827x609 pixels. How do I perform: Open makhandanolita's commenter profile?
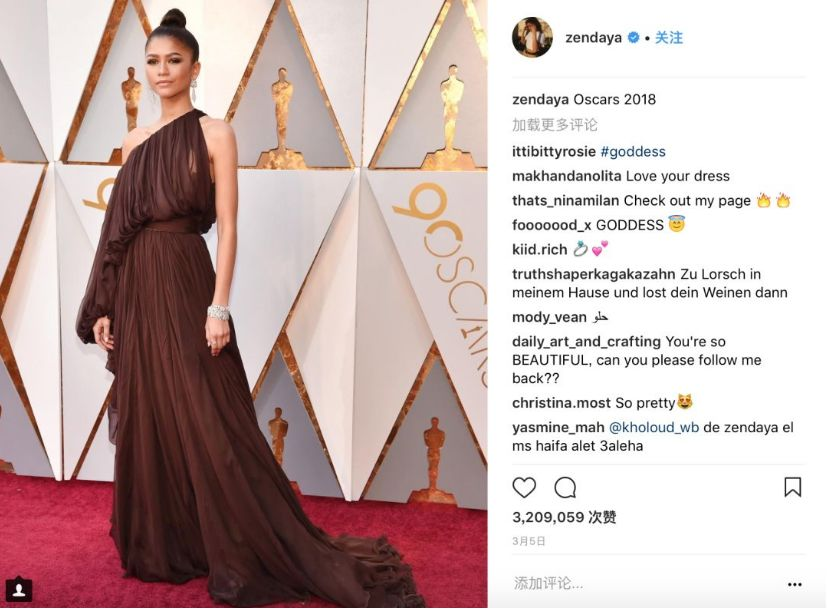point(566,176)
